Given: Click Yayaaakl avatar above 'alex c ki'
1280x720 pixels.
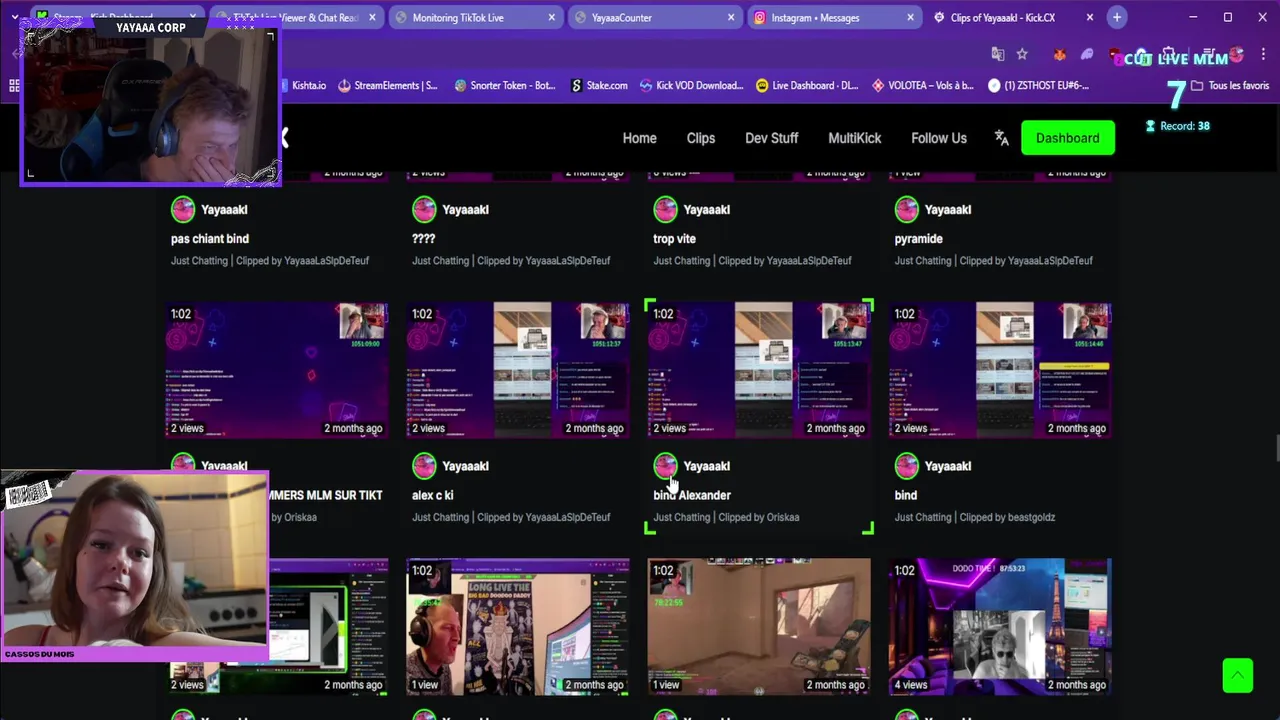Looking at the screenshot, I should pyautogui.click(x=424, y=465).
